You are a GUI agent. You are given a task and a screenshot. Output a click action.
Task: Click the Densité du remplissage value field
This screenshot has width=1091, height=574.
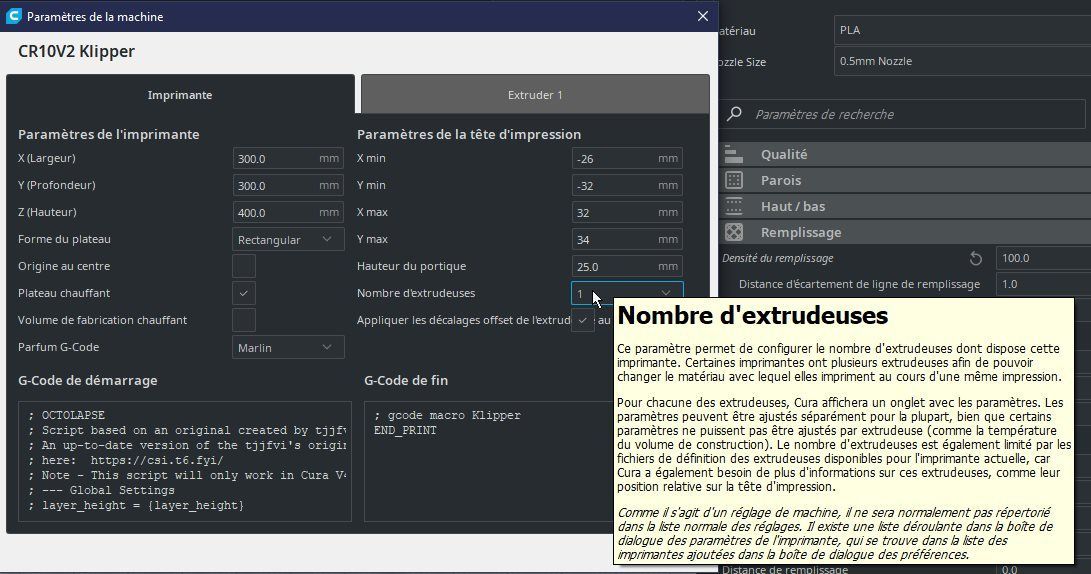(x=1043, y=258)
